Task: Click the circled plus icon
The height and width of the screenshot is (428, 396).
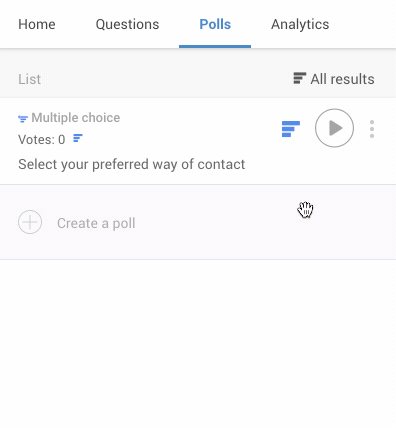Action: (x=30, y=222)
